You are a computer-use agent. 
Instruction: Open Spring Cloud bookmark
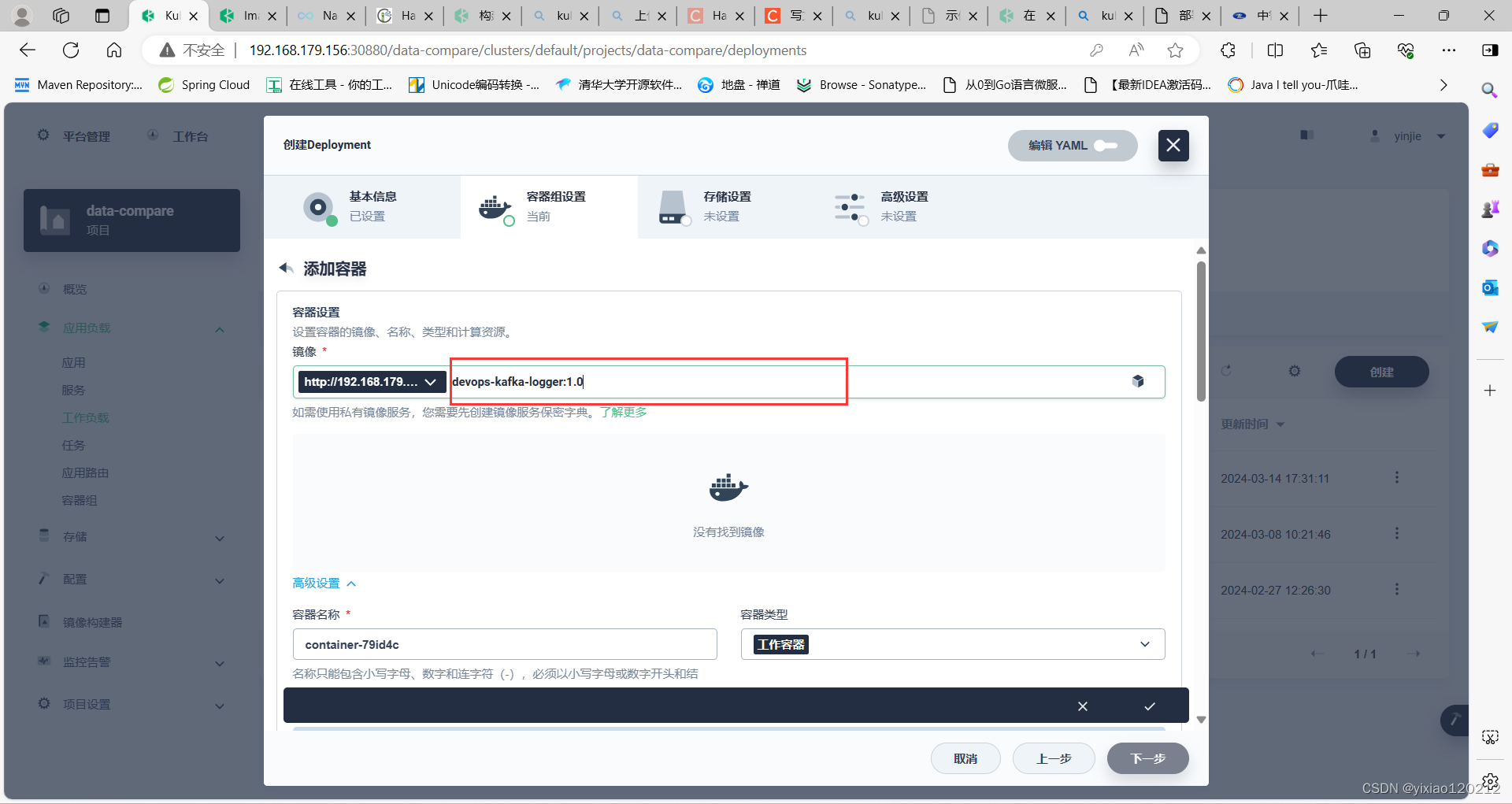point(204,85)
